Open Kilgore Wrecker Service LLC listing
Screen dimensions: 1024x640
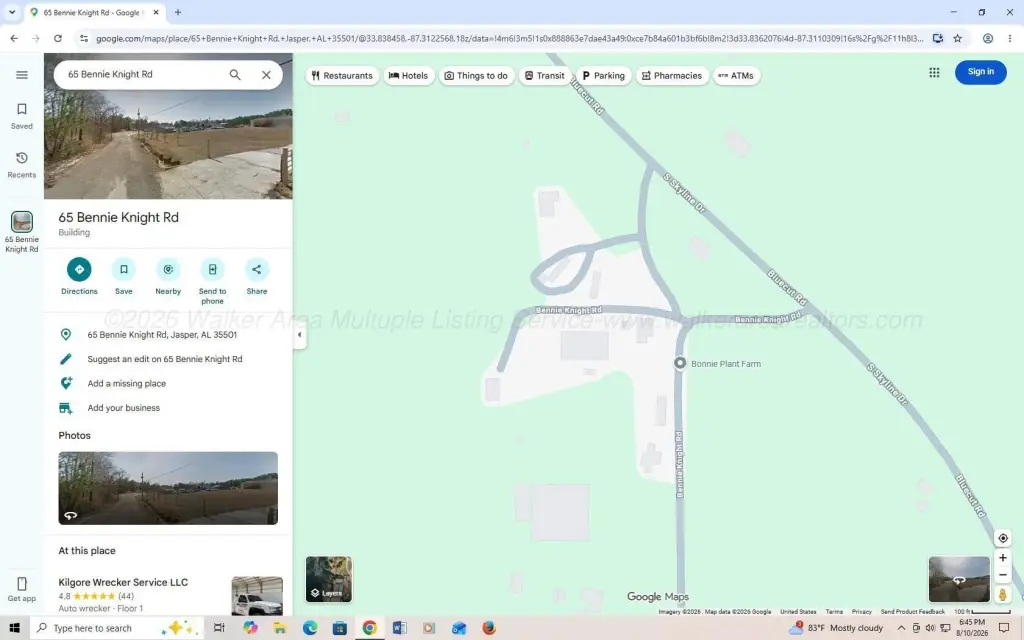coord(123,583)
